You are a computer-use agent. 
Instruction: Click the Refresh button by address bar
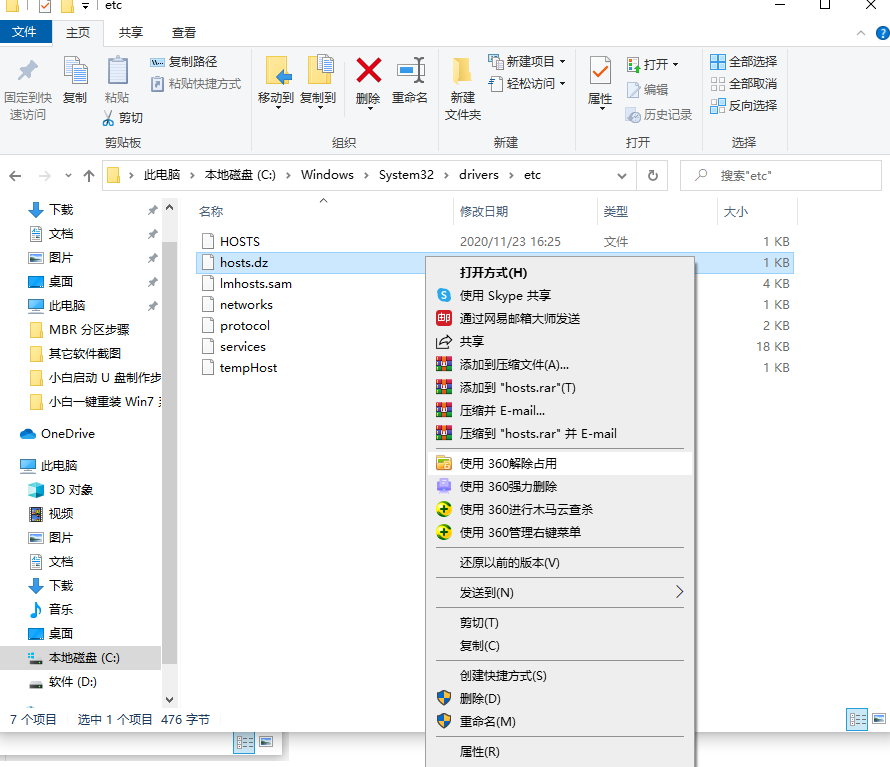tap(653, 175)
